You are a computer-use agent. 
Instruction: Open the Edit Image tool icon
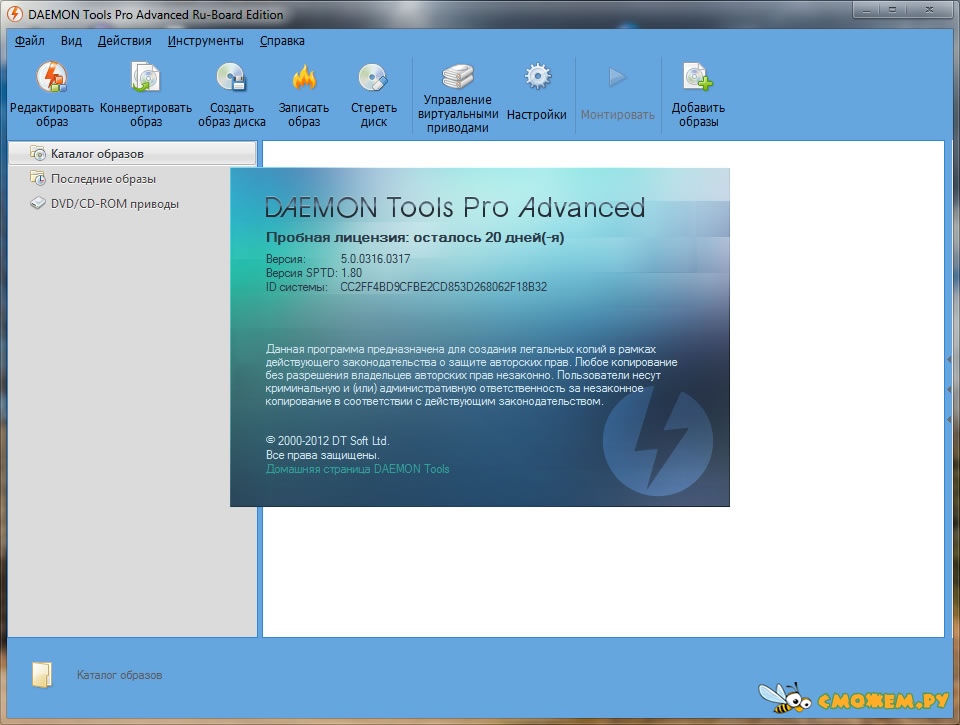point(51,77)
